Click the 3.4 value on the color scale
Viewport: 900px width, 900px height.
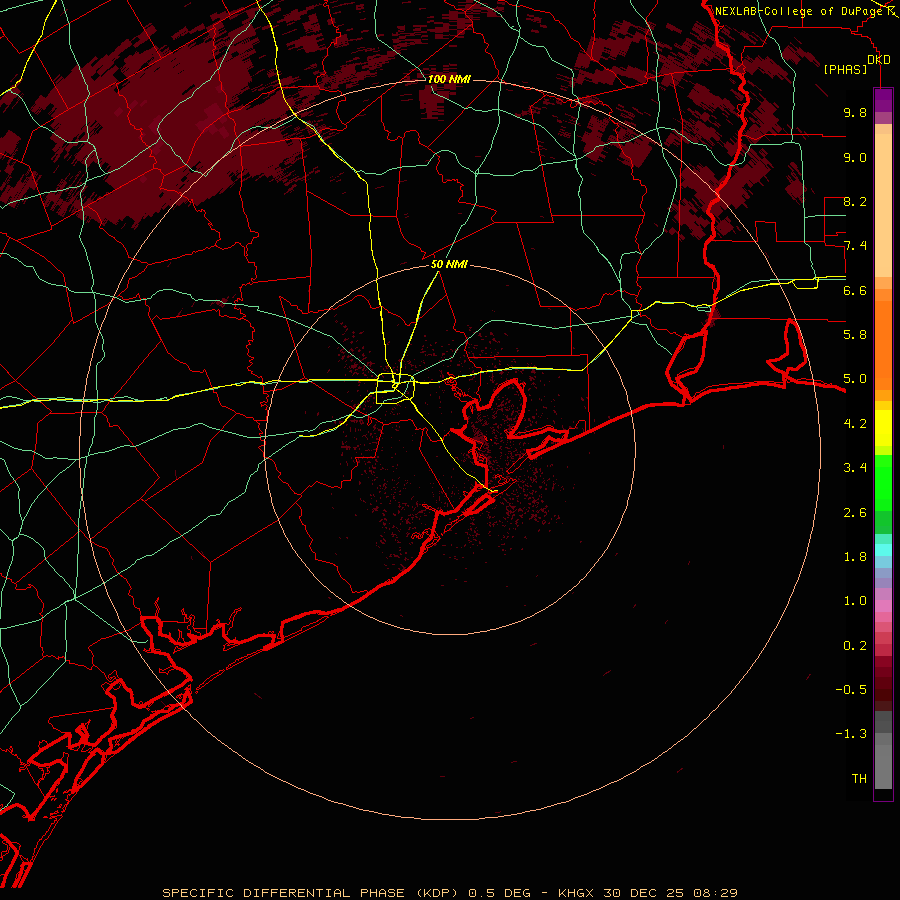855,468
